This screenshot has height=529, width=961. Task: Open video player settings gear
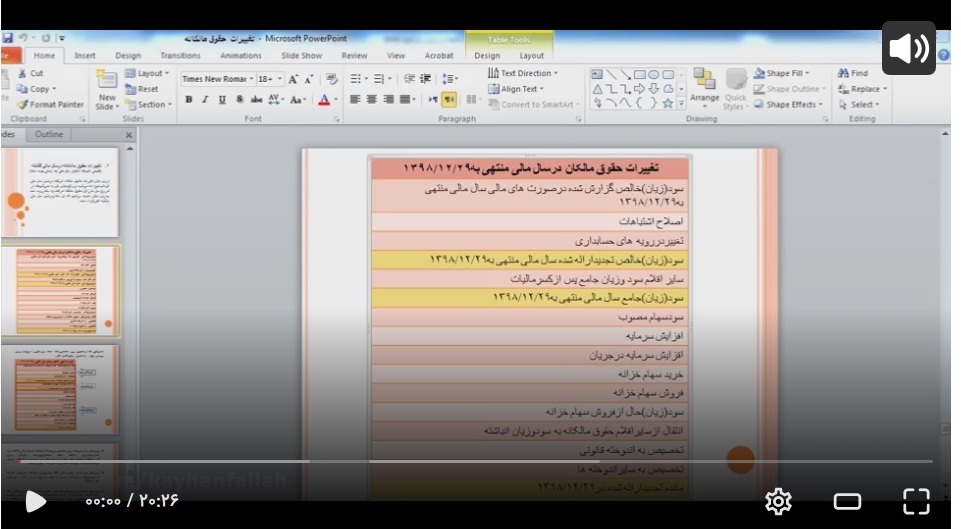pos(778,501)
